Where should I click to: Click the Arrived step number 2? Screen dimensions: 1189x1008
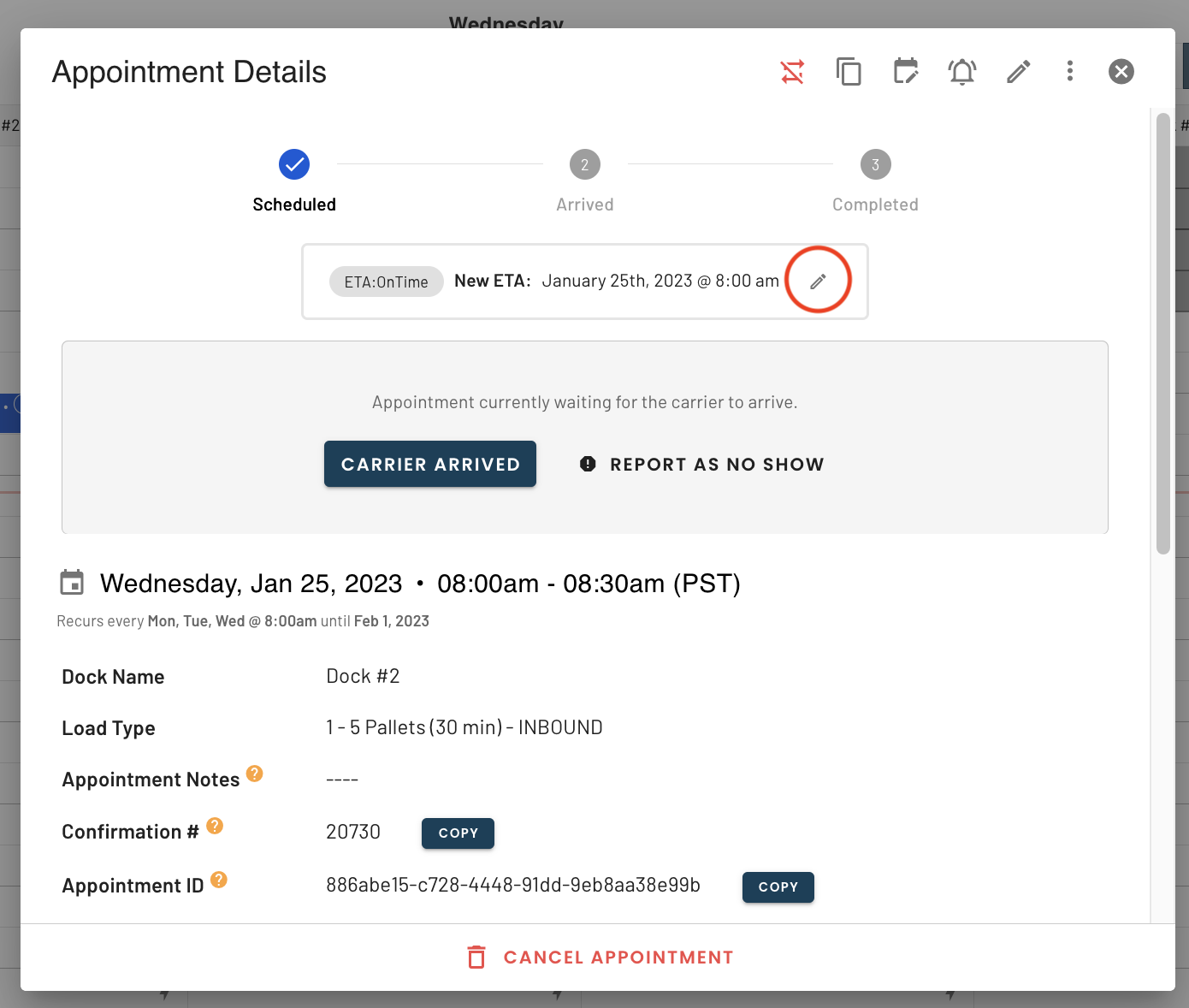pos(585,164)
